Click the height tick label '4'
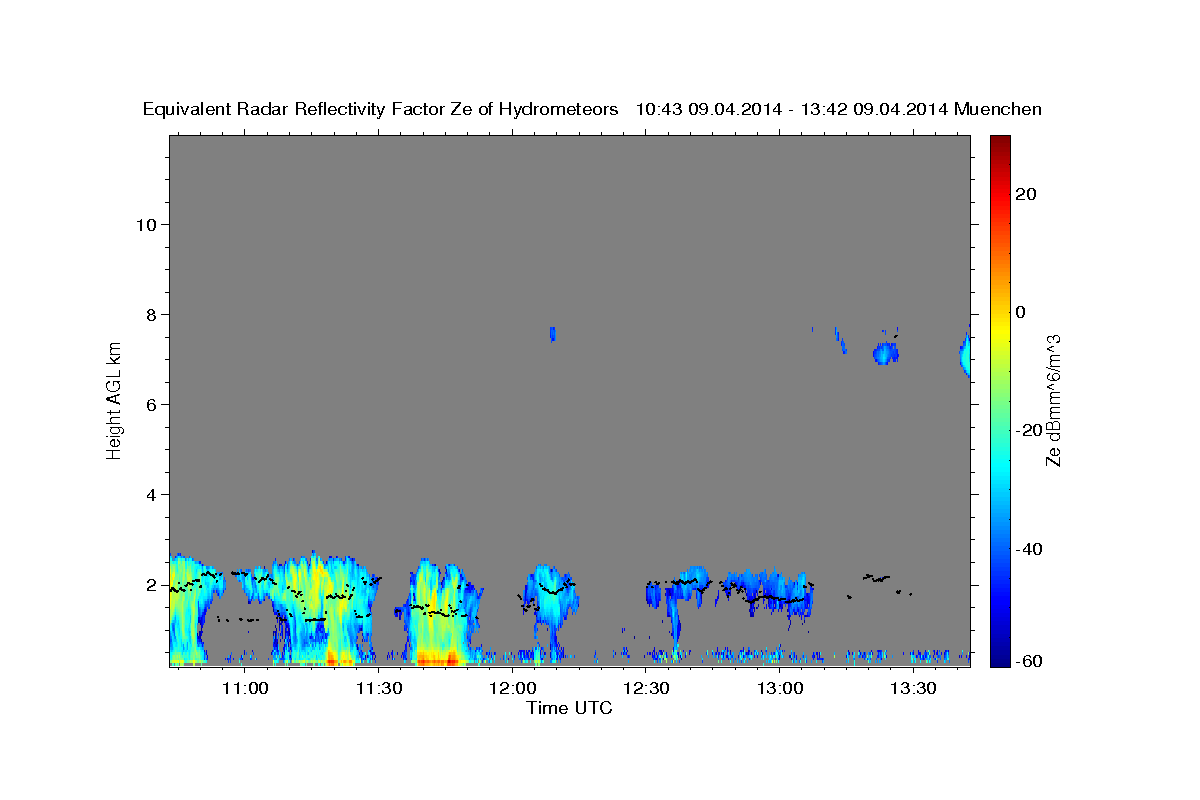 (x=151, y=494)
